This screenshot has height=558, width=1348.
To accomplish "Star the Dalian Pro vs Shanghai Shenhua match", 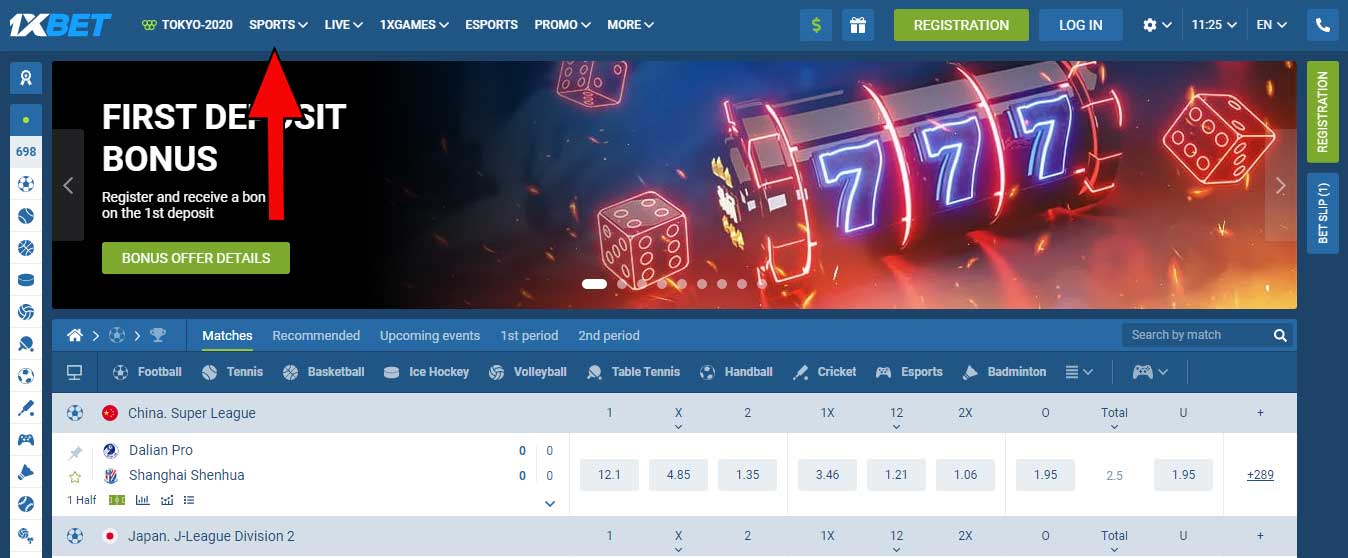I will tap(75, 477).
